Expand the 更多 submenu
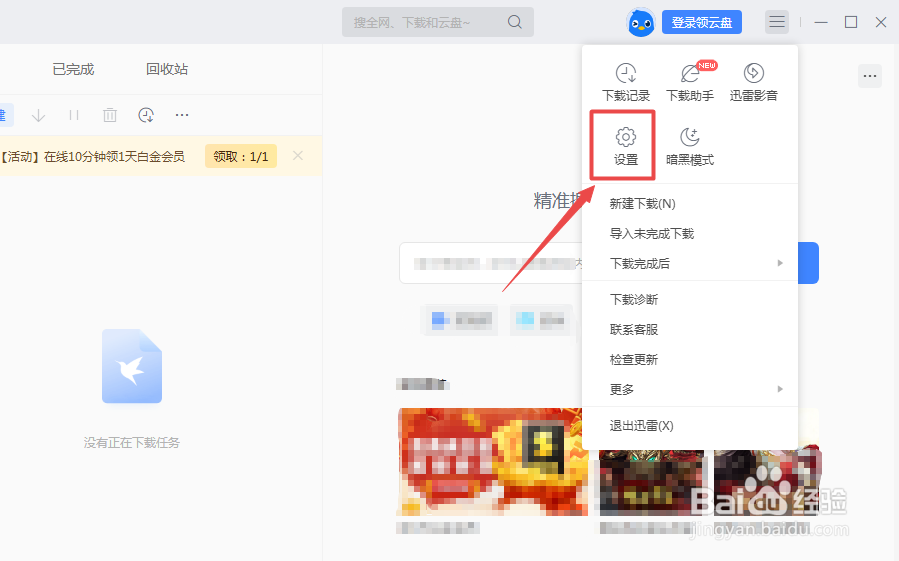899x561 pixels. 690,389
